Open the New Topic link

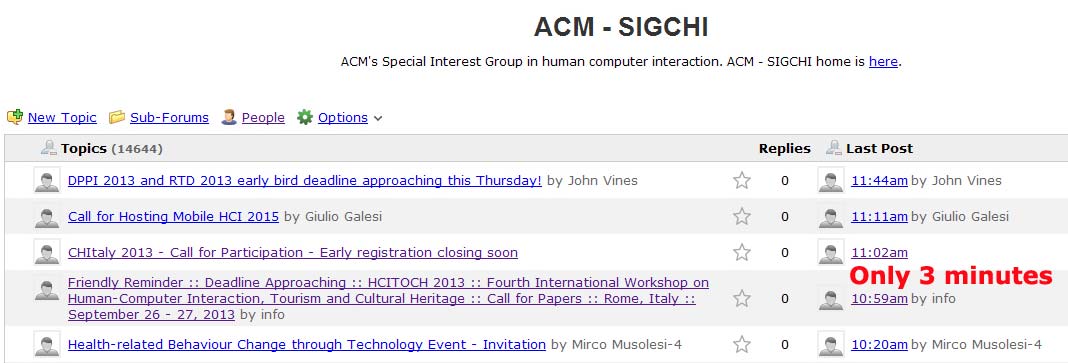62,118
